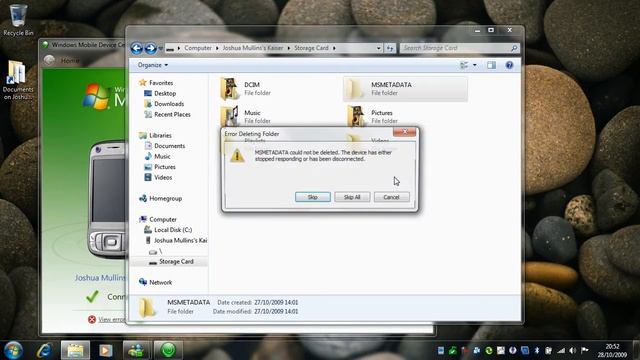Expand breadcrumb arrow after Joshua Mullins's Kaiser
The height and width of the screenshot is (360, 640).
[x=289, y=48]
